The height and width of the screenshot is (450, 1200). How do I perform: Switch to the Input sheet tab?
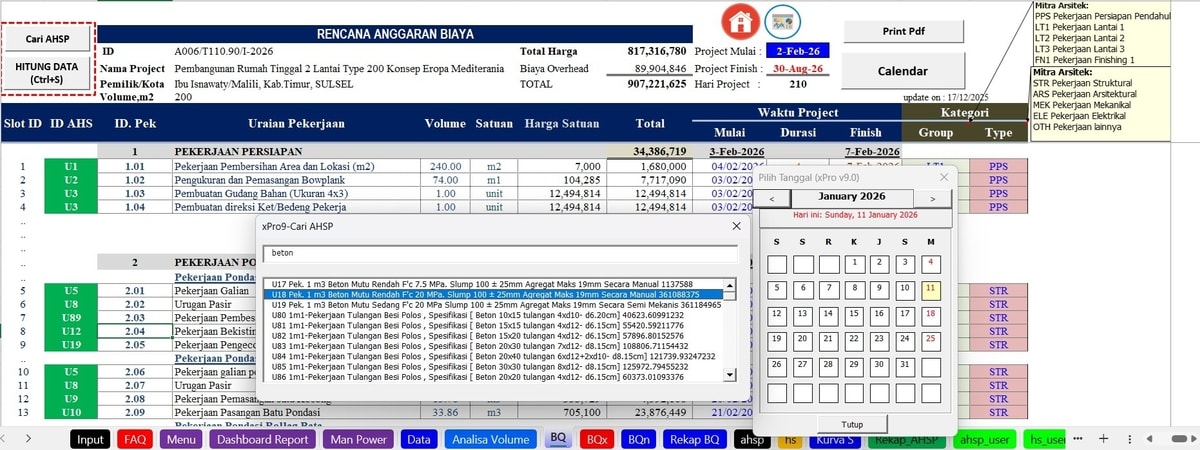tap(91, 438)
